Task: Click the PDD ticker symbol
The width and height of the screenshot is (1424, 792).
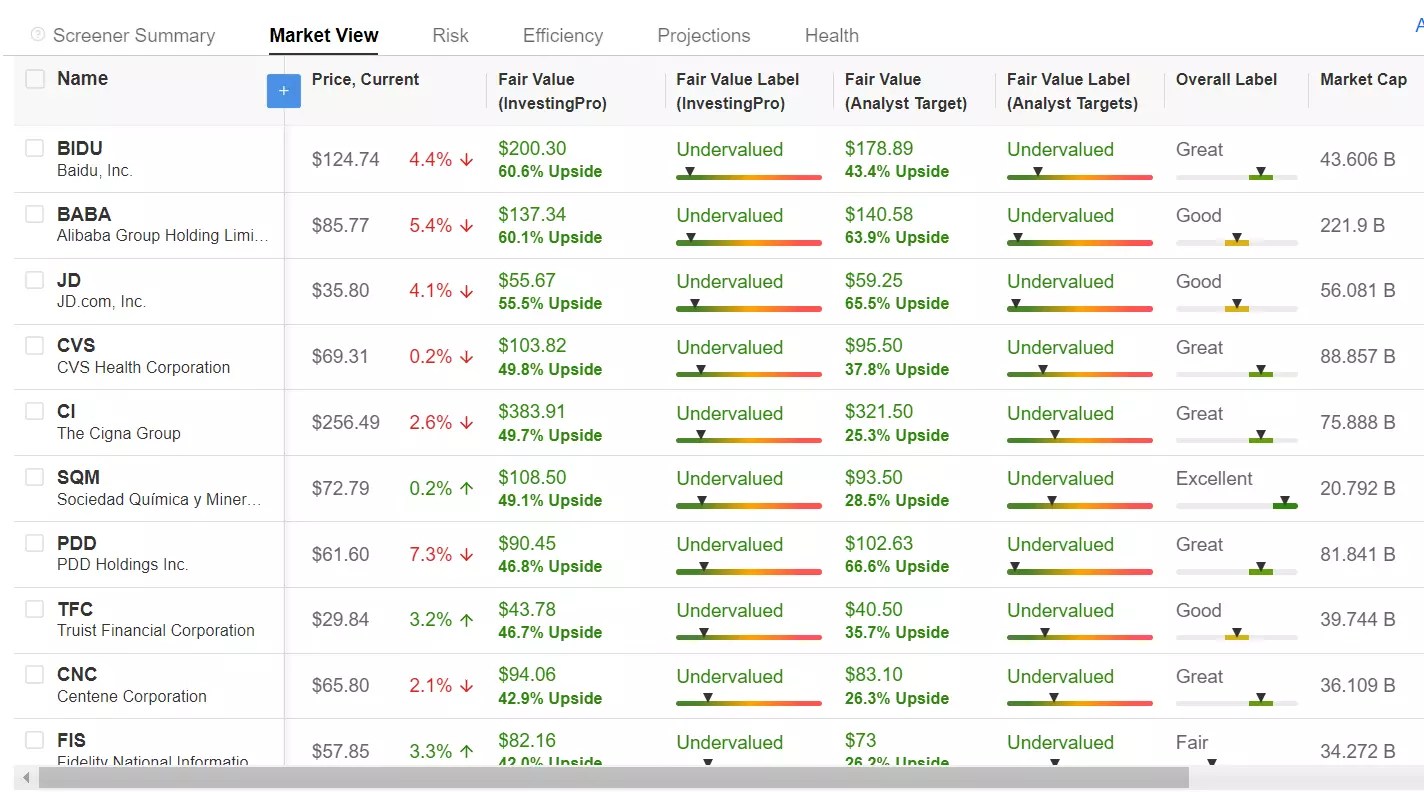Action: click(77, 543)
